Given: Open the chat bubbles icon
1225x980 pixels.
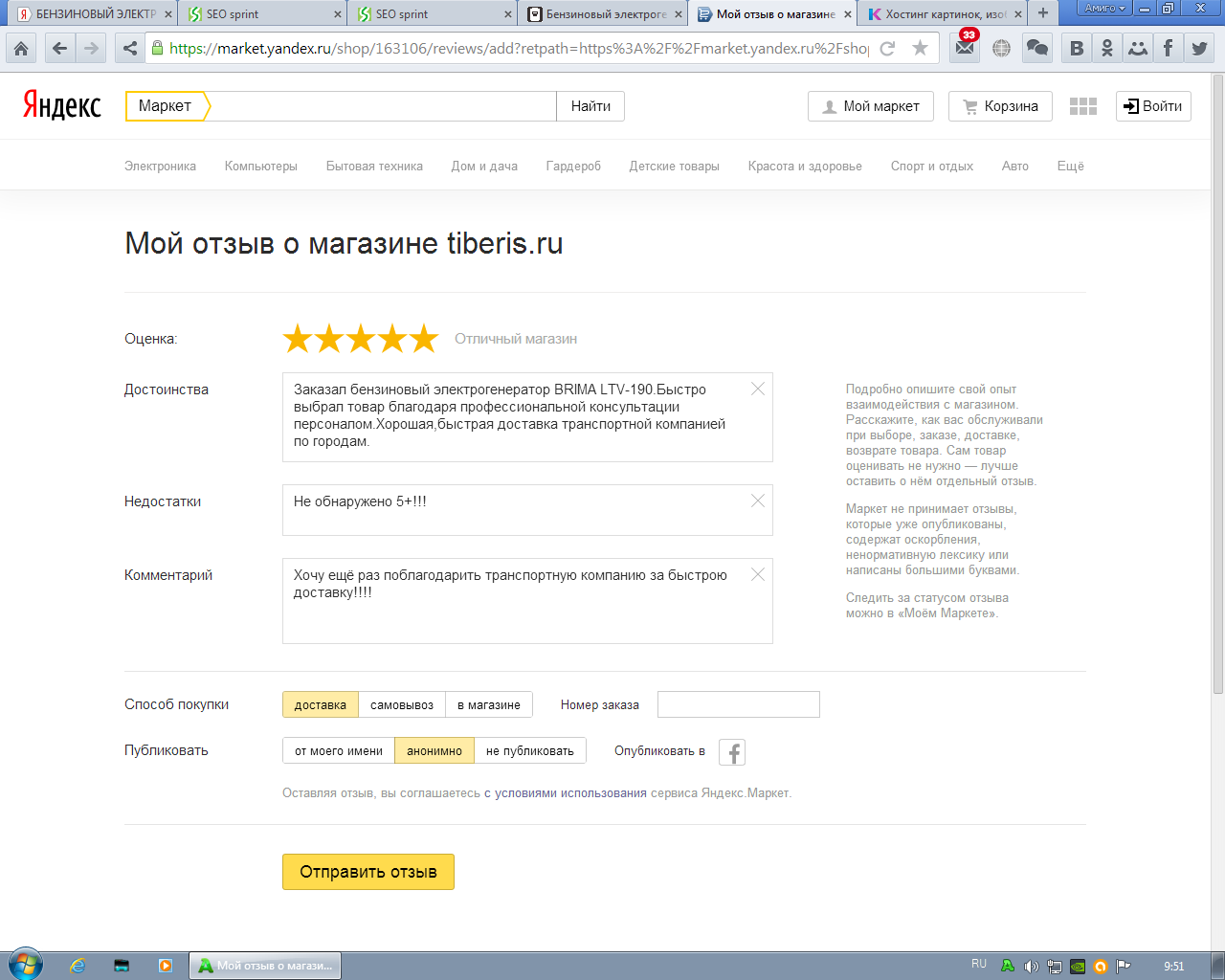Looking at the screenshot, I should click(x=1037, y=48).
